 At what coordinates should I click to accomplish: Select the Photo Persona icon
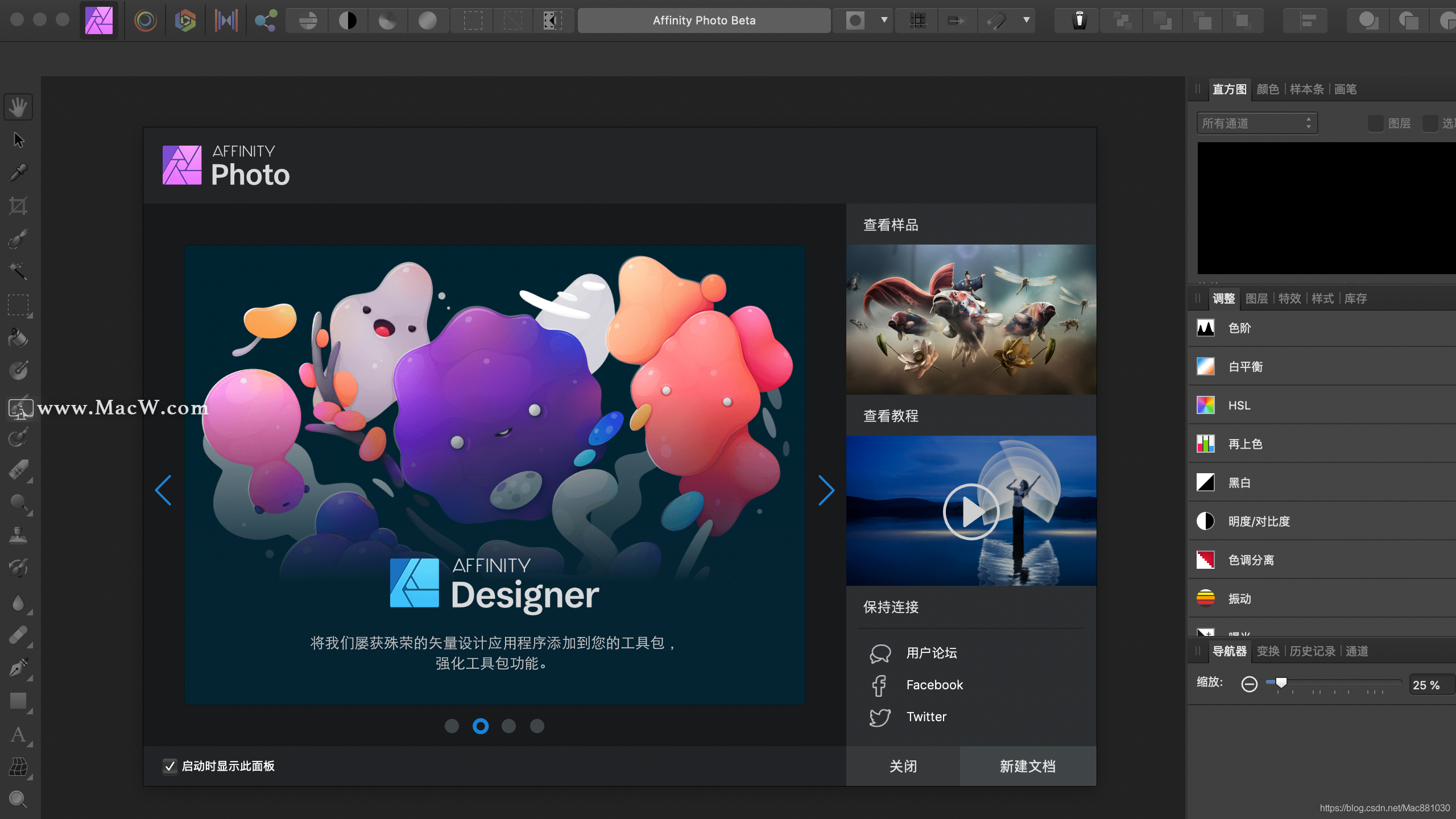(99, 20)
